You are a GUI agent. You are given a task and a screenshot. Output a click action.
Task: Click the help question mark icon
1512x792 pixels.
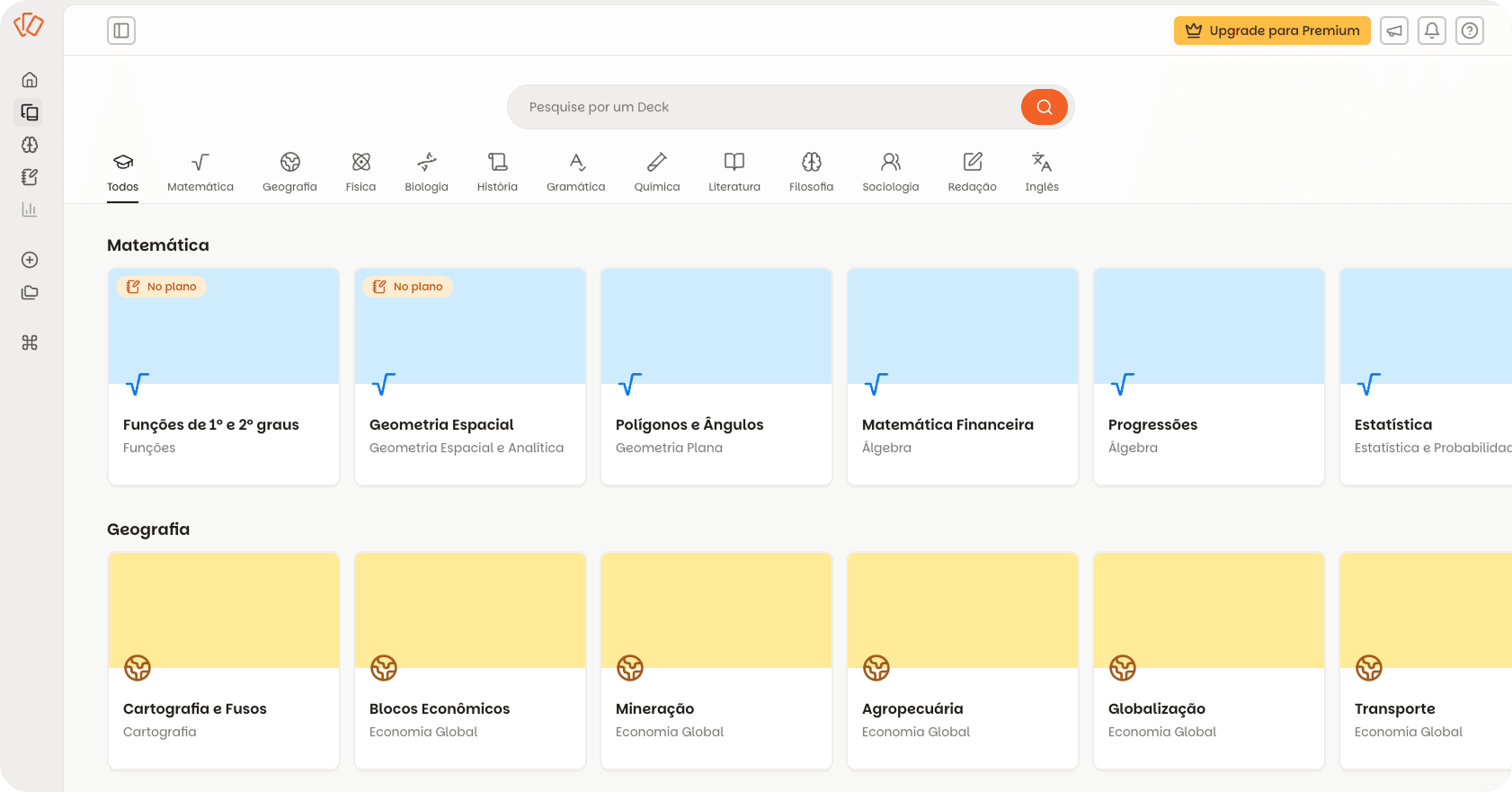point(1470,31)
